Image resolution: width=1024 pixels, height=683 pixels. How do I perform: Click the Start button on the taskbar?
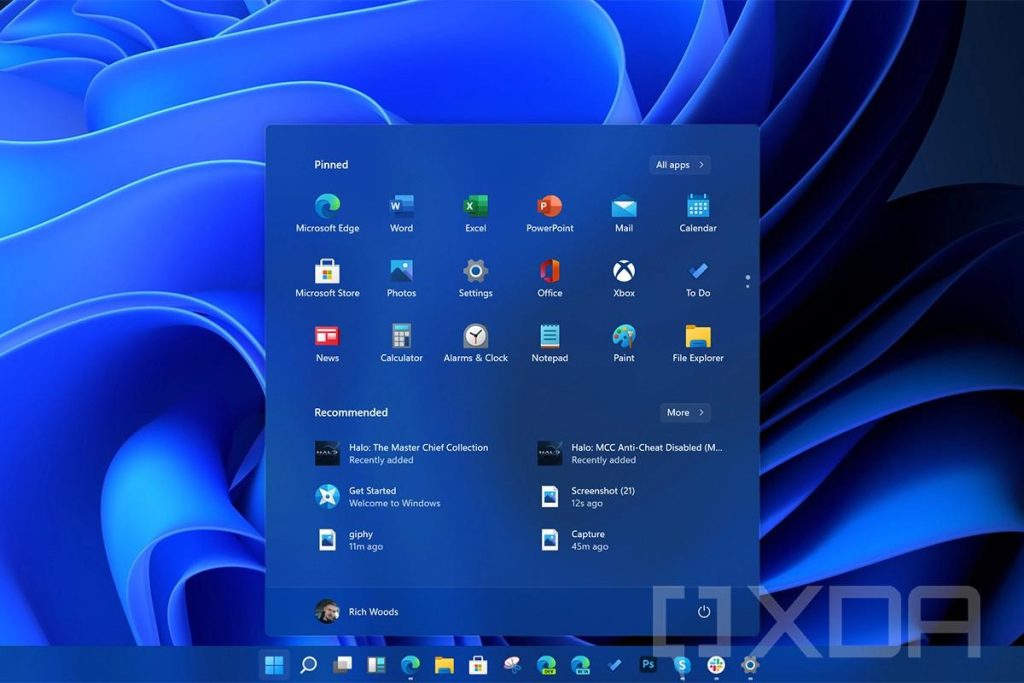coord(274,665)
